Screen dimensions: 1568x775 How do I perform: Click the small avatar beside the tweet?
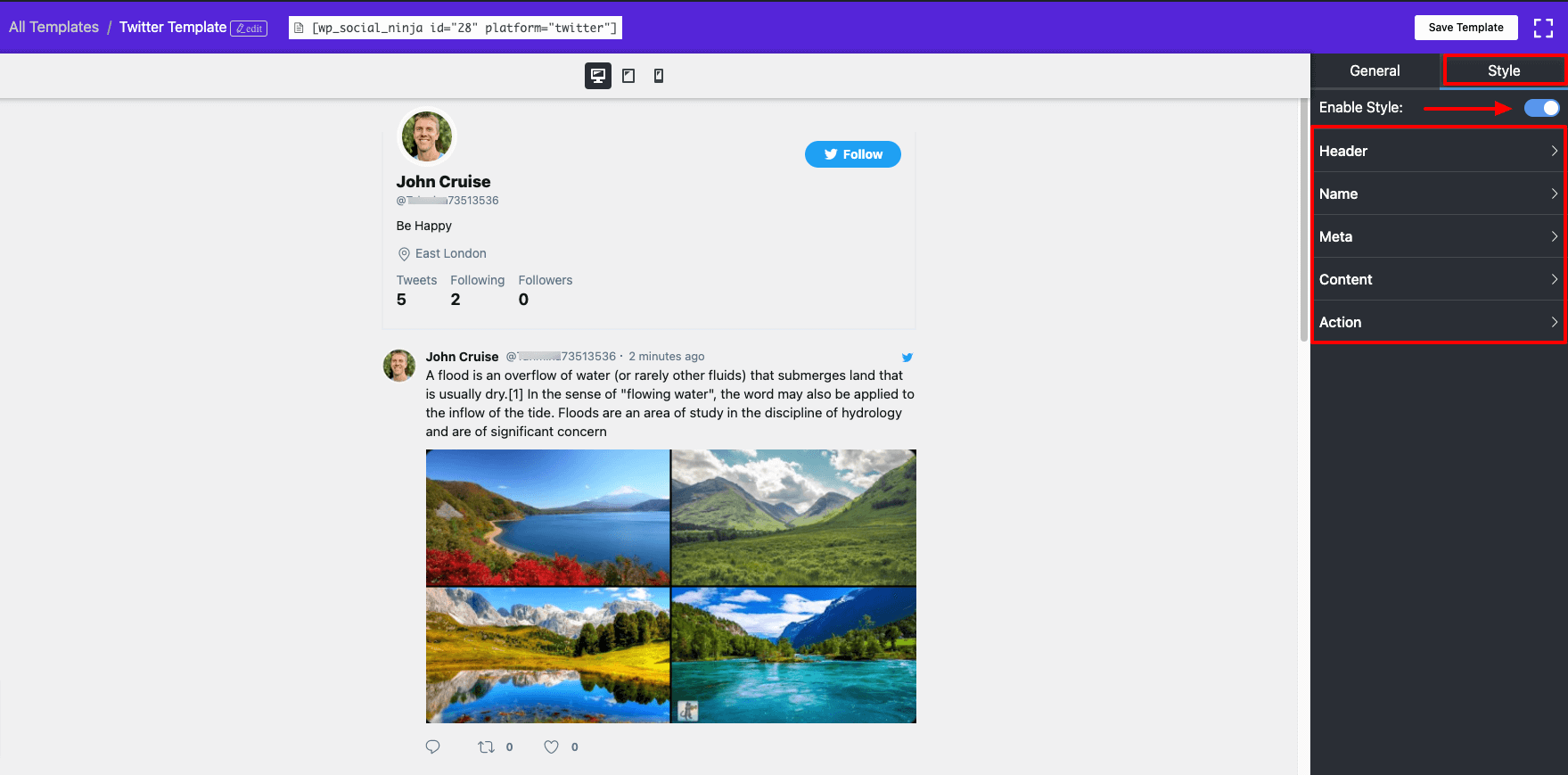pyautogui.click(x=399, y=366)
